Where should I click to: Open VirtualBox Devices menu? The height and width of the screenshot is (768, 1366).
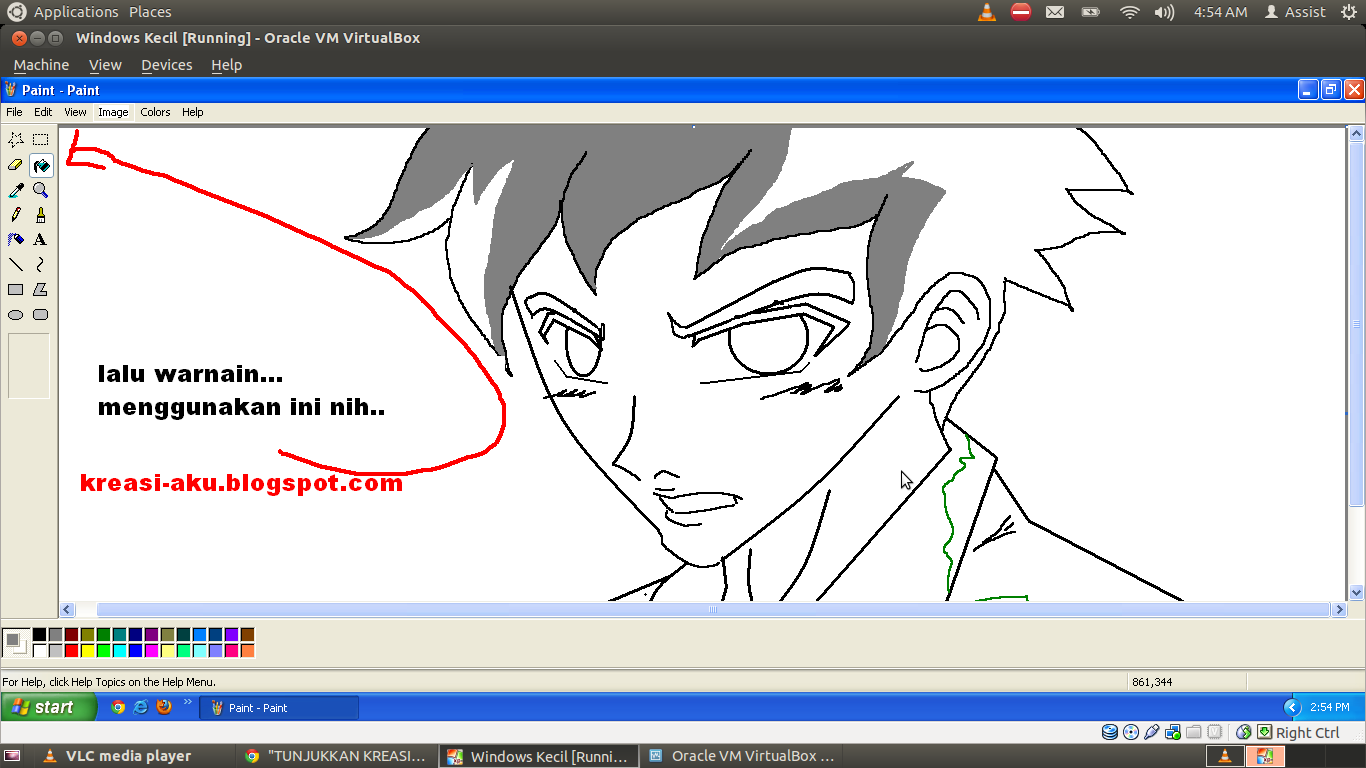tap(166, 65)
